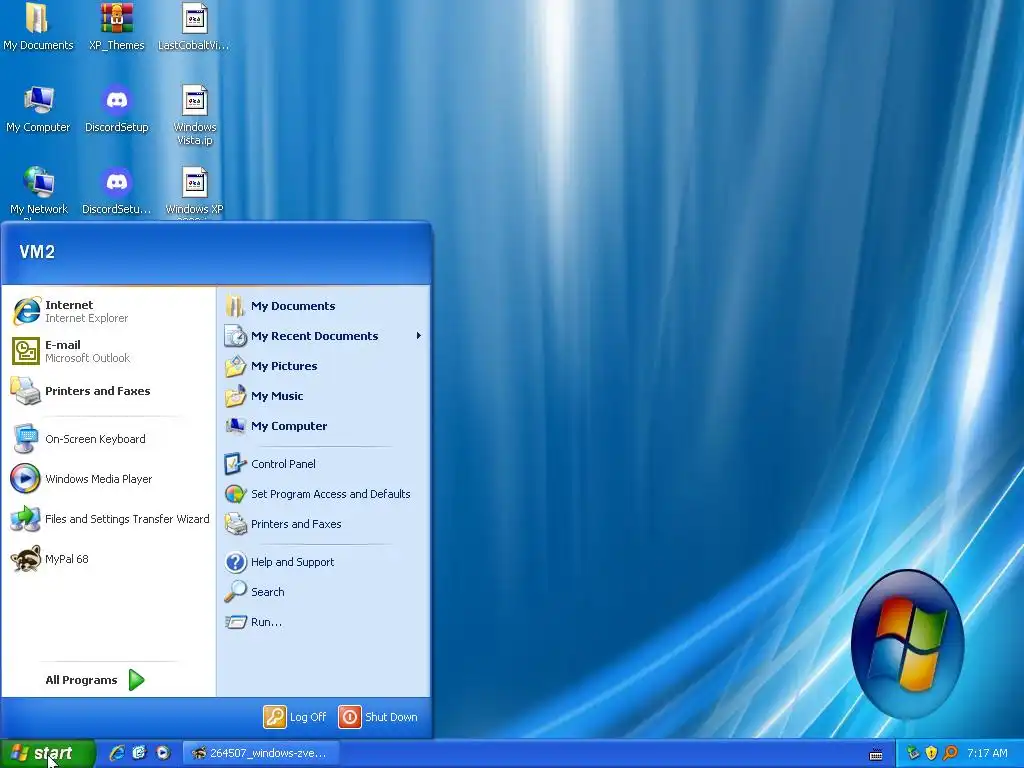The height and width of the screenshot is (768, 1024).
Task: Open Internet Explorer from the Start menu
Action: (x=108, y=311)
